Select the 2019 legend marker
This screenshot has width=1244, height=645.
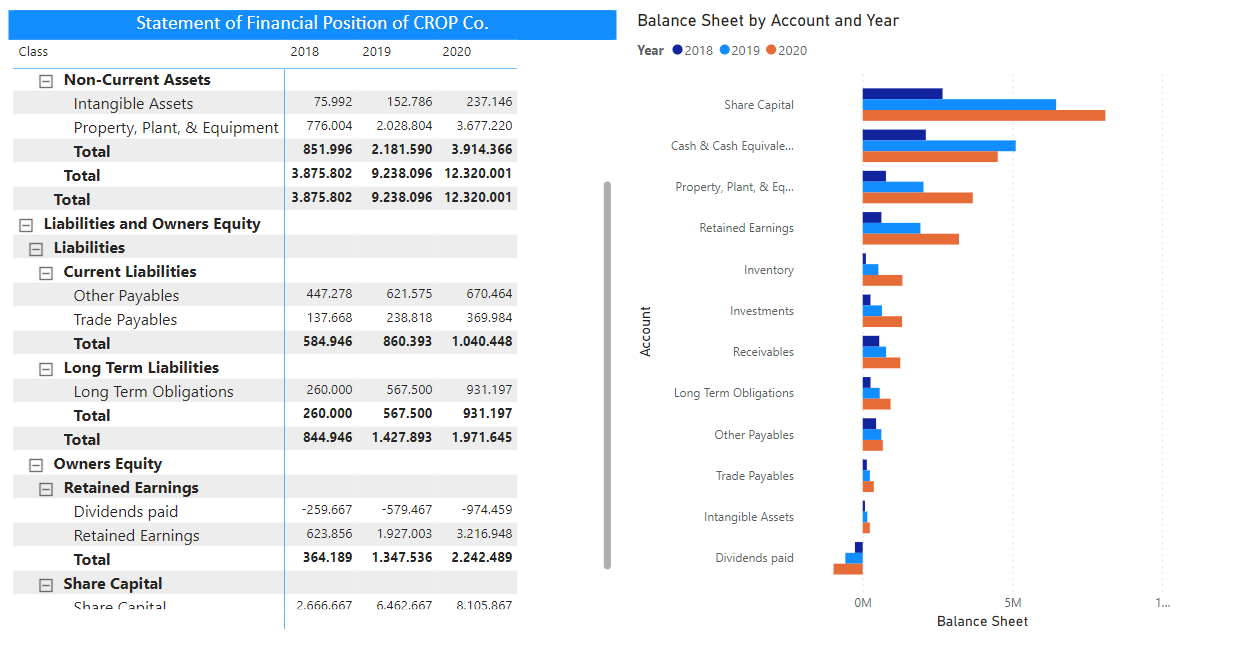click(724, 50)
